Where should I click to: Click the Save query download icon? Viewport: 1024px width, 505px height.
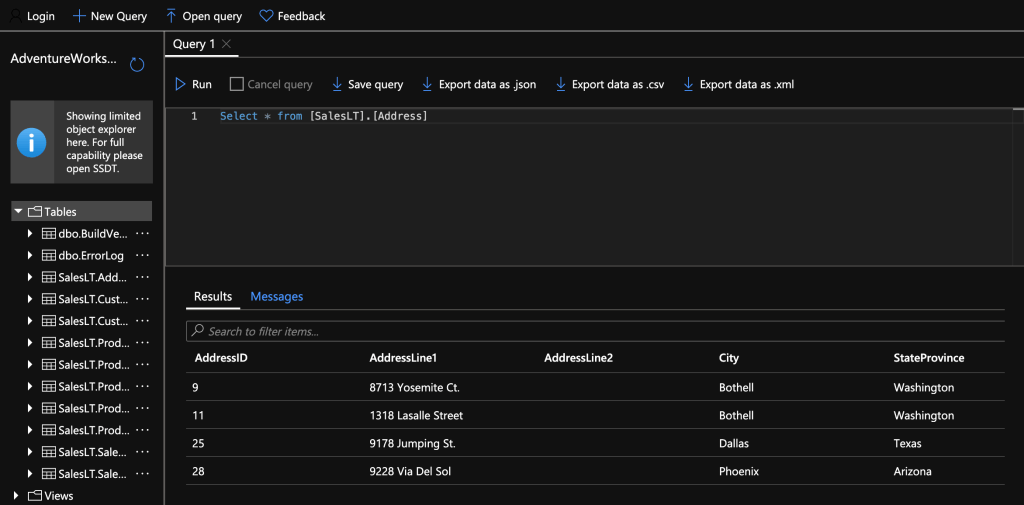click(x=337, y=85)
